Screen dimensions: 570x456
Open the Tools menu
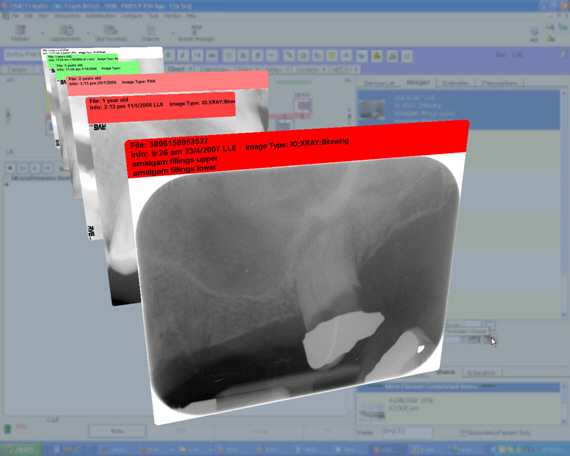(153, 16)
